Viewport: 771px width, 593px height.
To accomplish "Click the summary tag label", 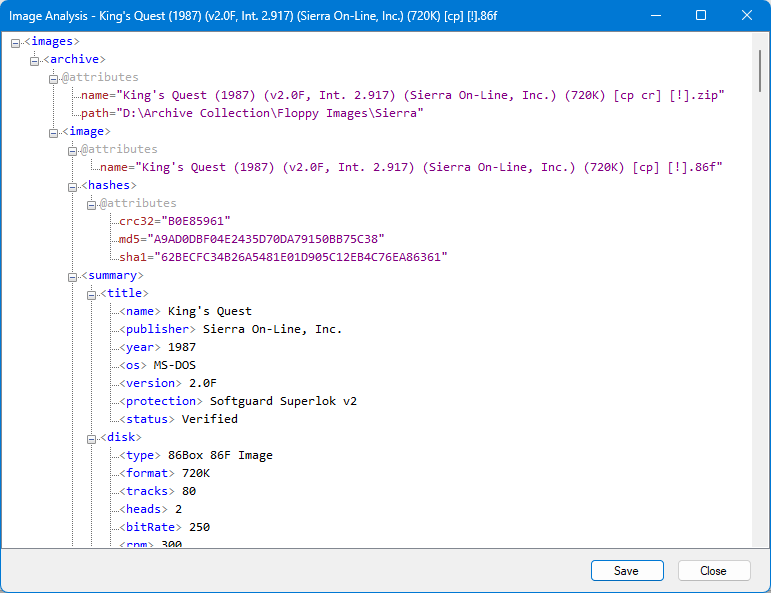I will tap(112, 275).
